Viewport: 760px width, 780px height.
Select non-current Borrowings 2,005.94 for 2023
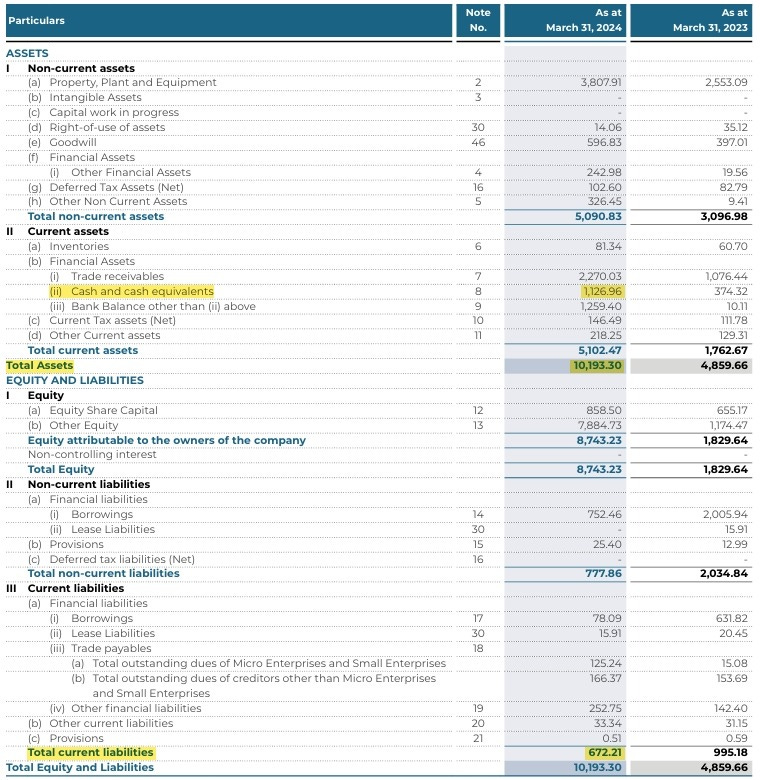(725, 514)
